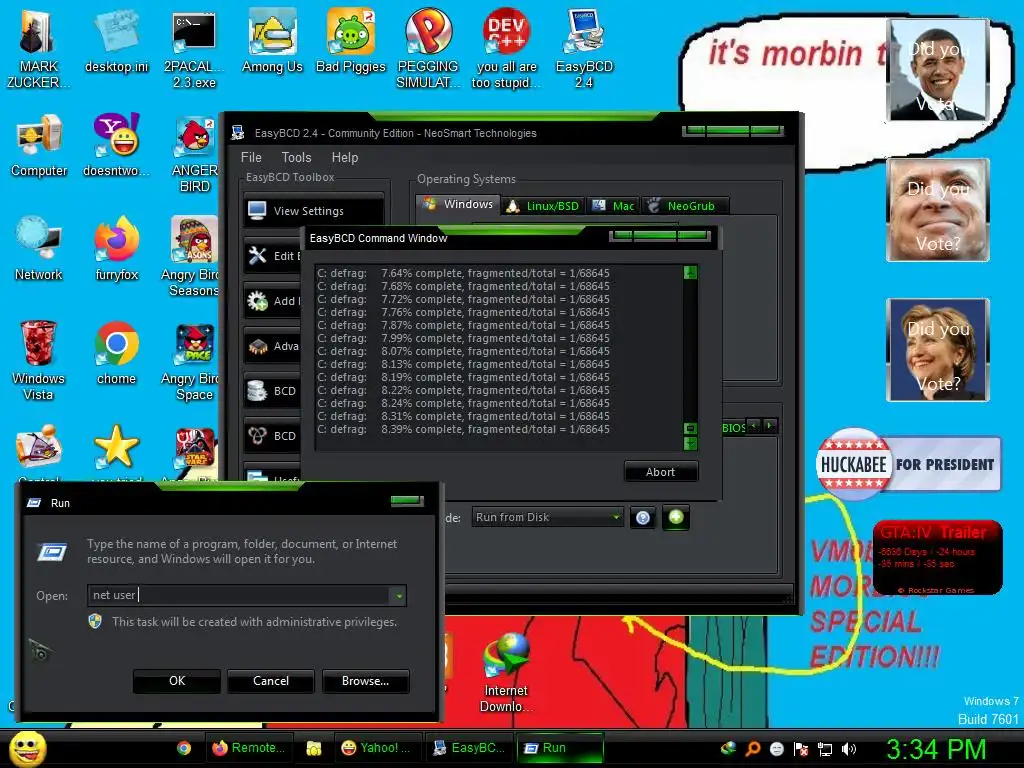The height and width of the screenshot is (768, 1024).
Task: Open the Windows Vista recycle bin icon
Action: [x=38, y=360]
